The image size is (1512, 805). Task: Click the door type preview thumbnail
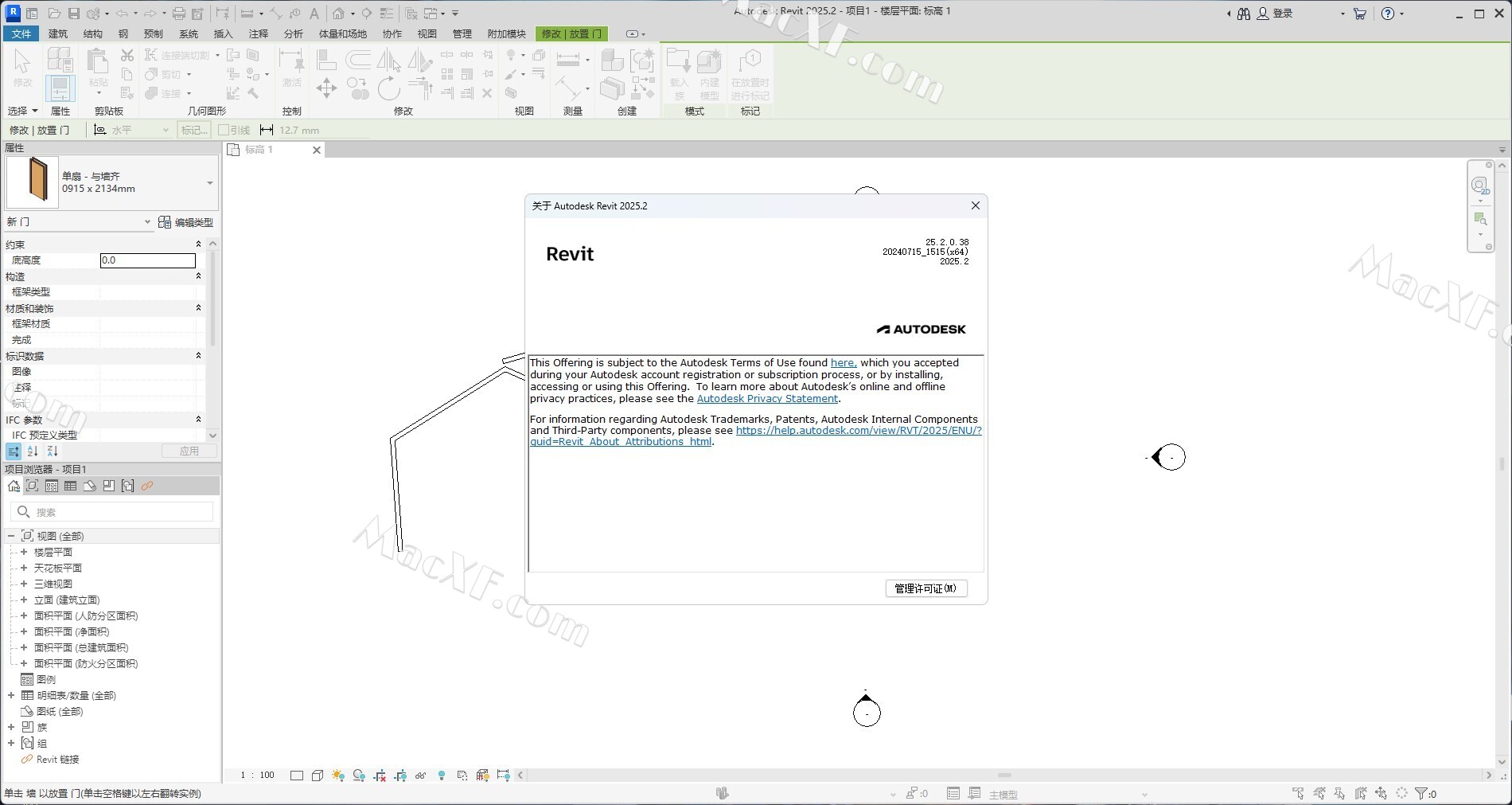33,182
